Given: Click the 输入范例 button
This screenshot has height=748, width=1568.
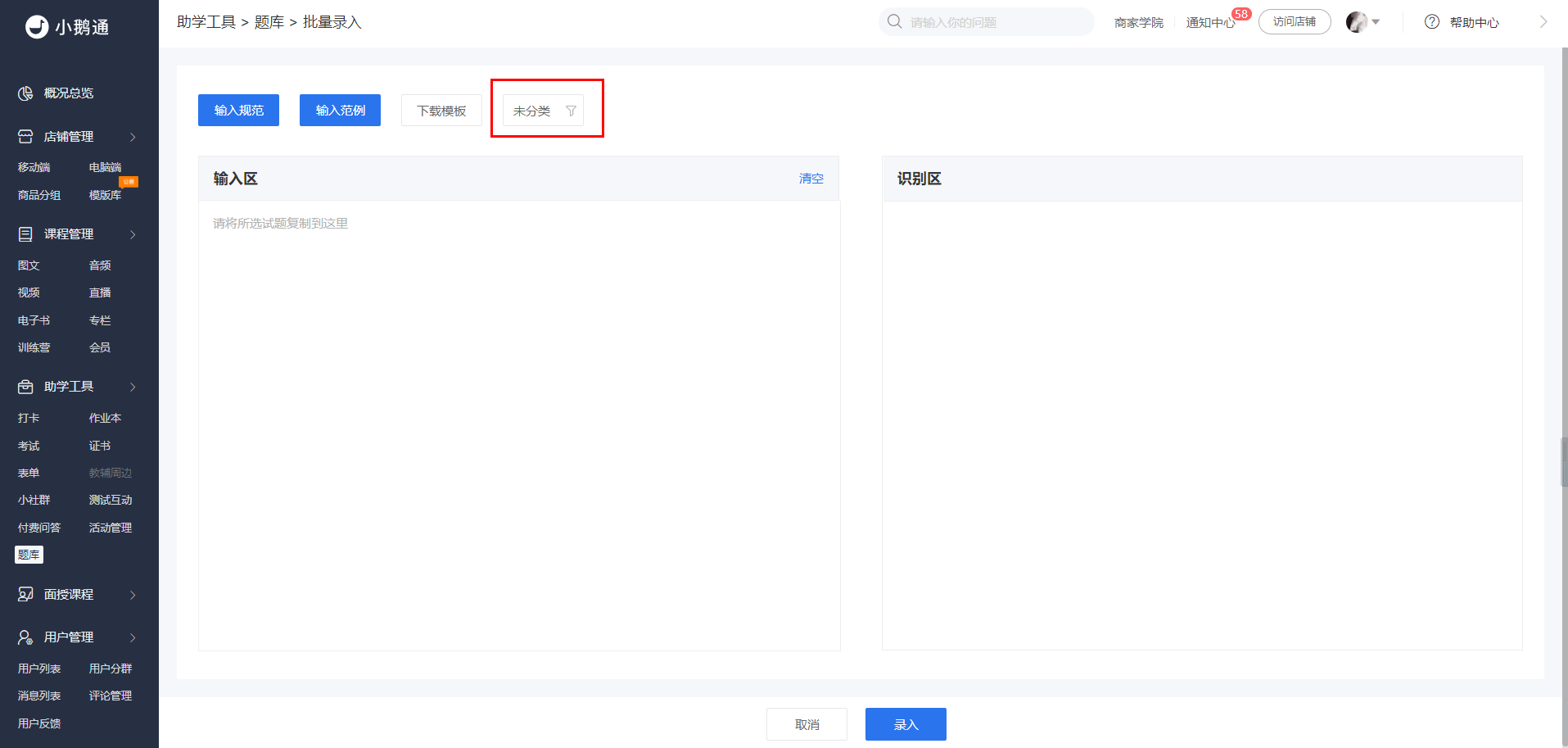Looking at the screenshot, I should 340,111.
